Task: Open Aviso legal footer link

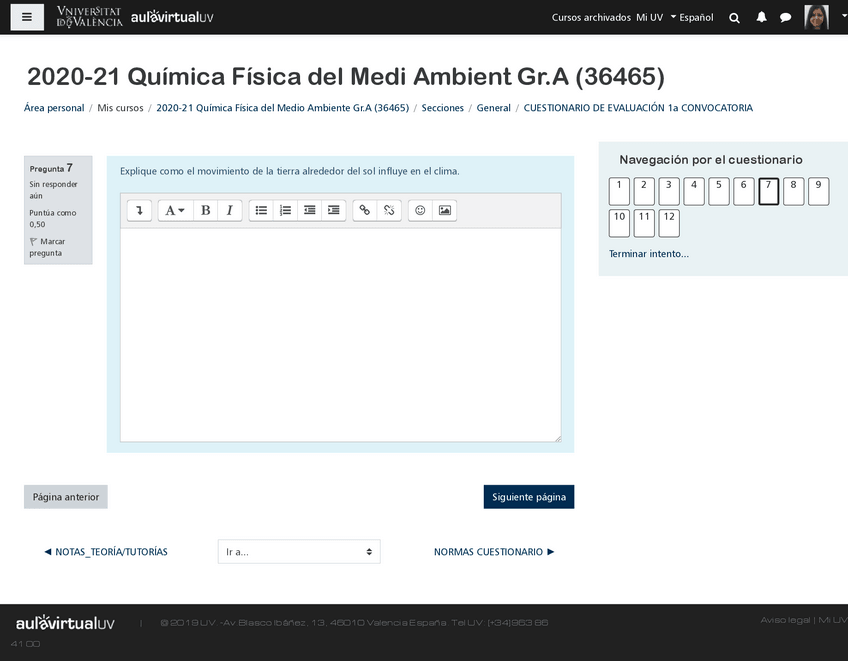Action: 785,620
